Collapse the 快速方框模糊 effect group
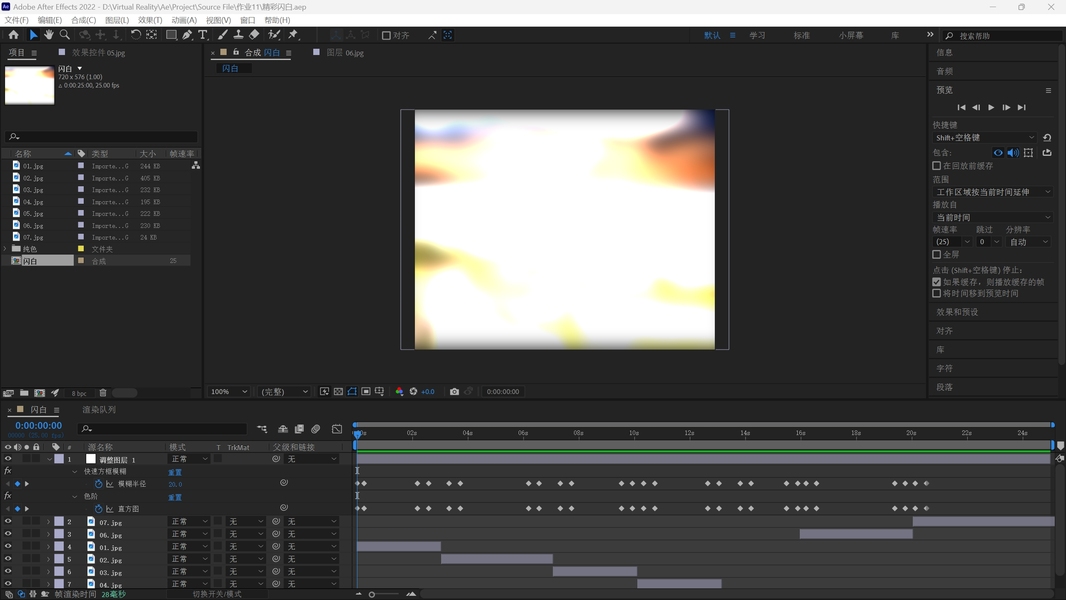1066x600 pixels. click(75, 472)
